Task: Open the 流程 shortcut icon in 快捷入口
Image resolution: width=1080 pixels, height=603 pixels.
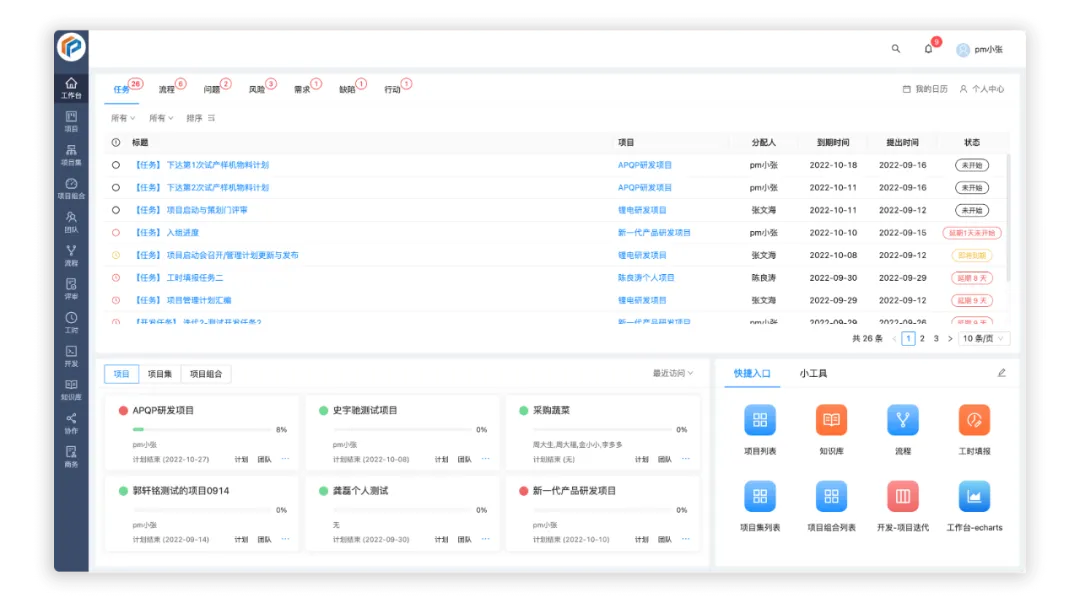Action: click(902, 420)
